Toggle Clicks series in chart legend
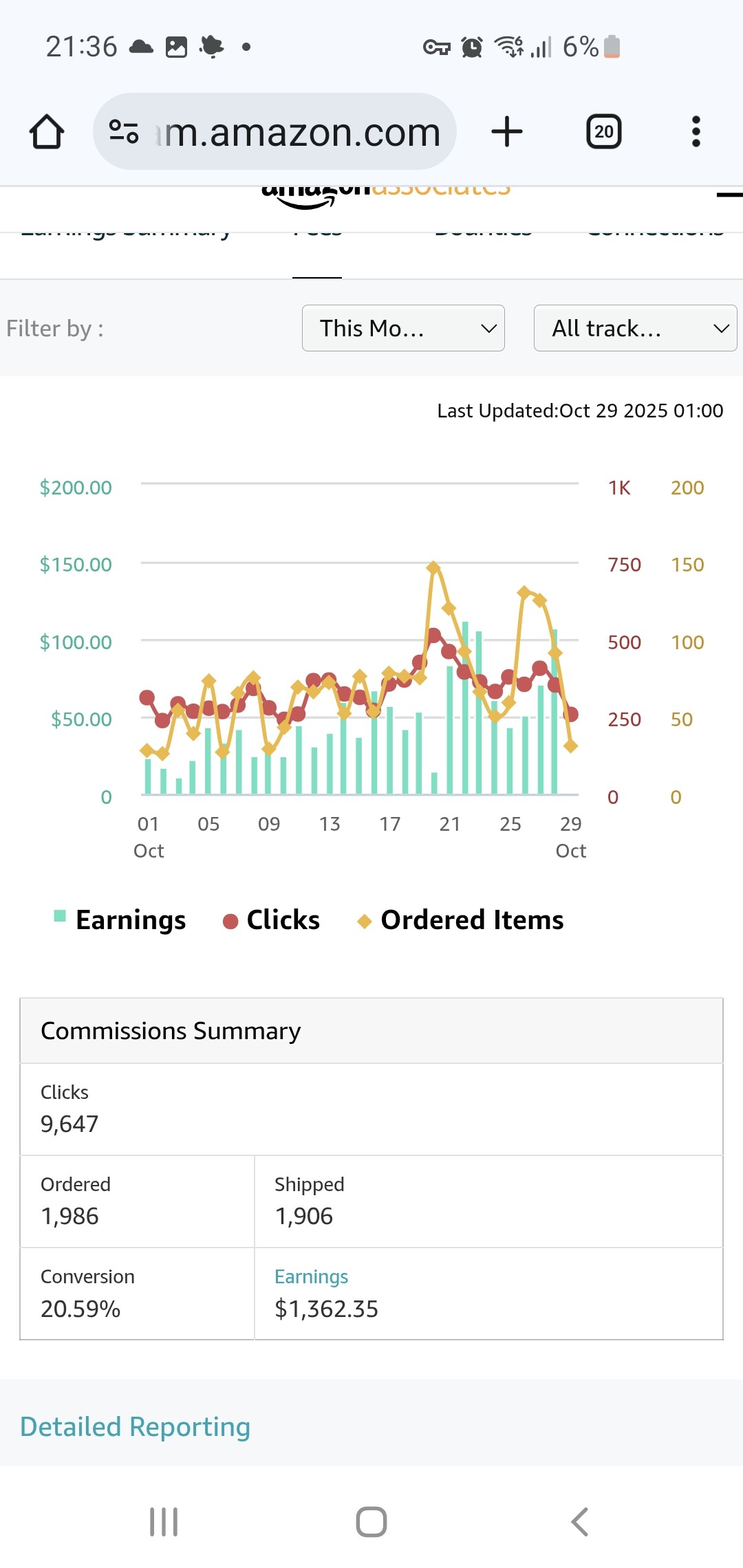This screenshot has height=1568, width=743. click(x=272, y=919)
